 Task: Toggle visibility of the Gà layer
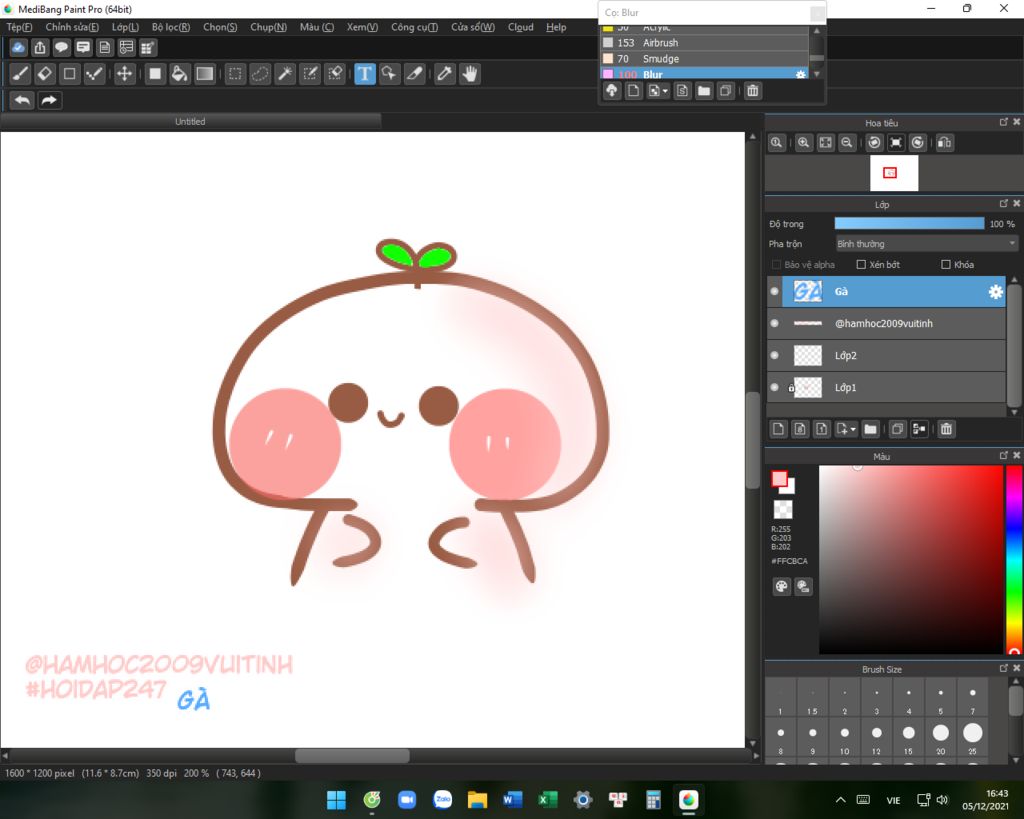pos(775,291)
